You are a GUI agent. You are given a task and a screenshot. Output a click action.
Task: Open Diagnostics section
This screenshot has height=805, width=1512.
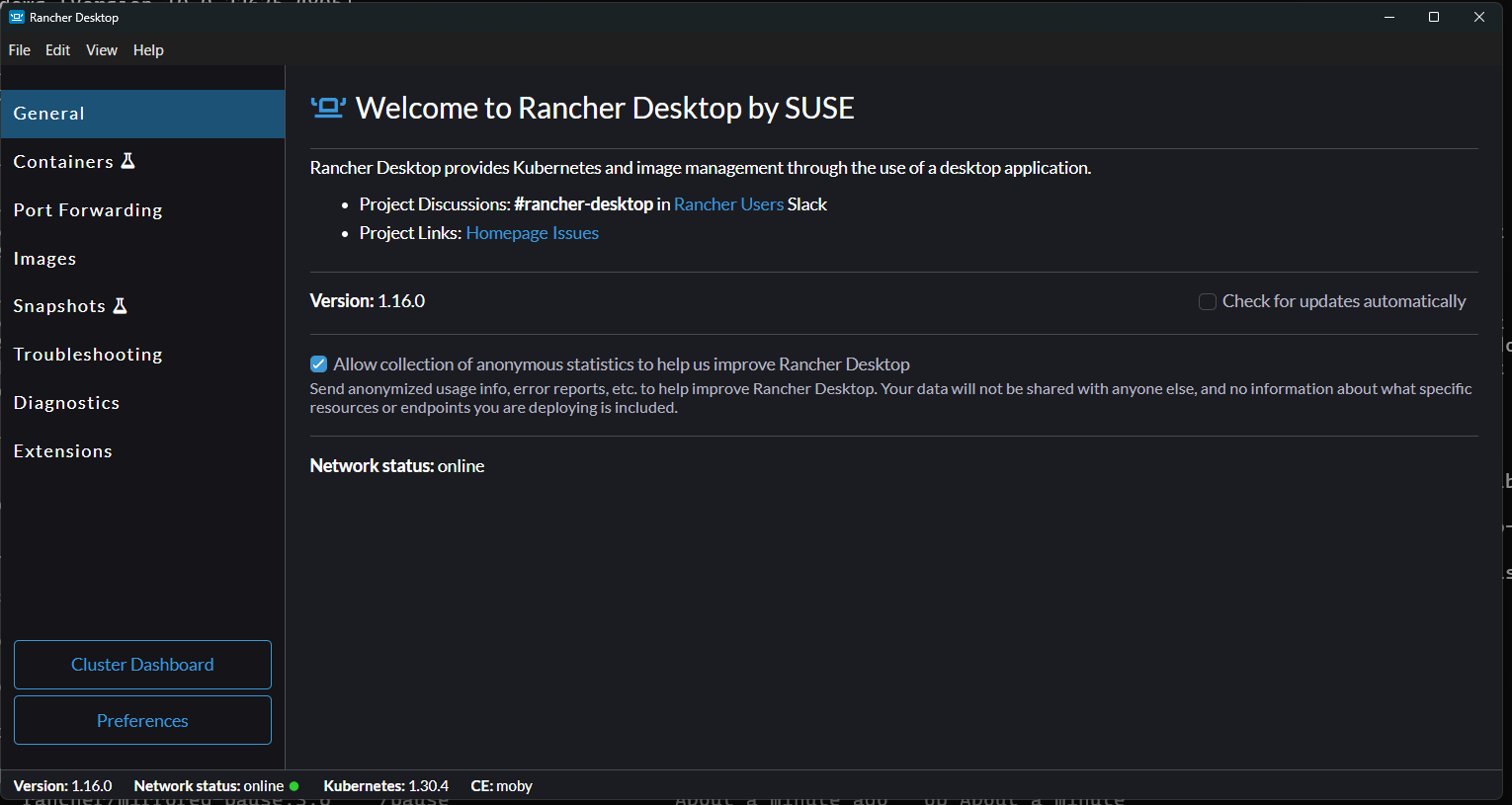point(142,403)
